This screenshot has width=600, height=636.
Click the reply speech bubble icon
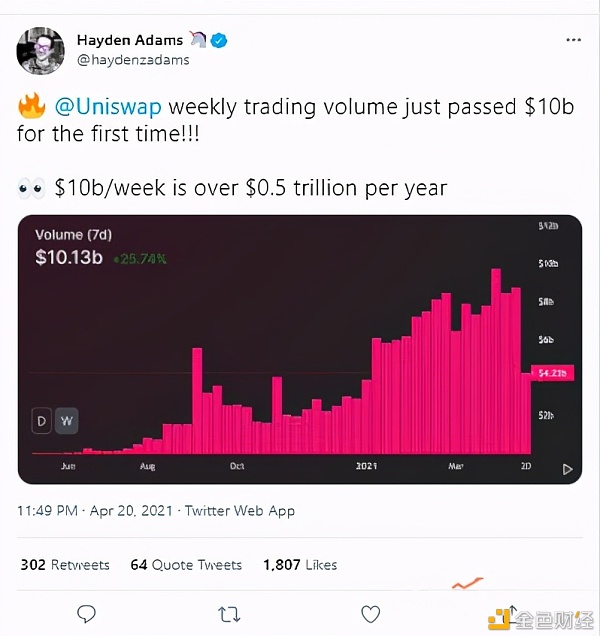(86, 613)
